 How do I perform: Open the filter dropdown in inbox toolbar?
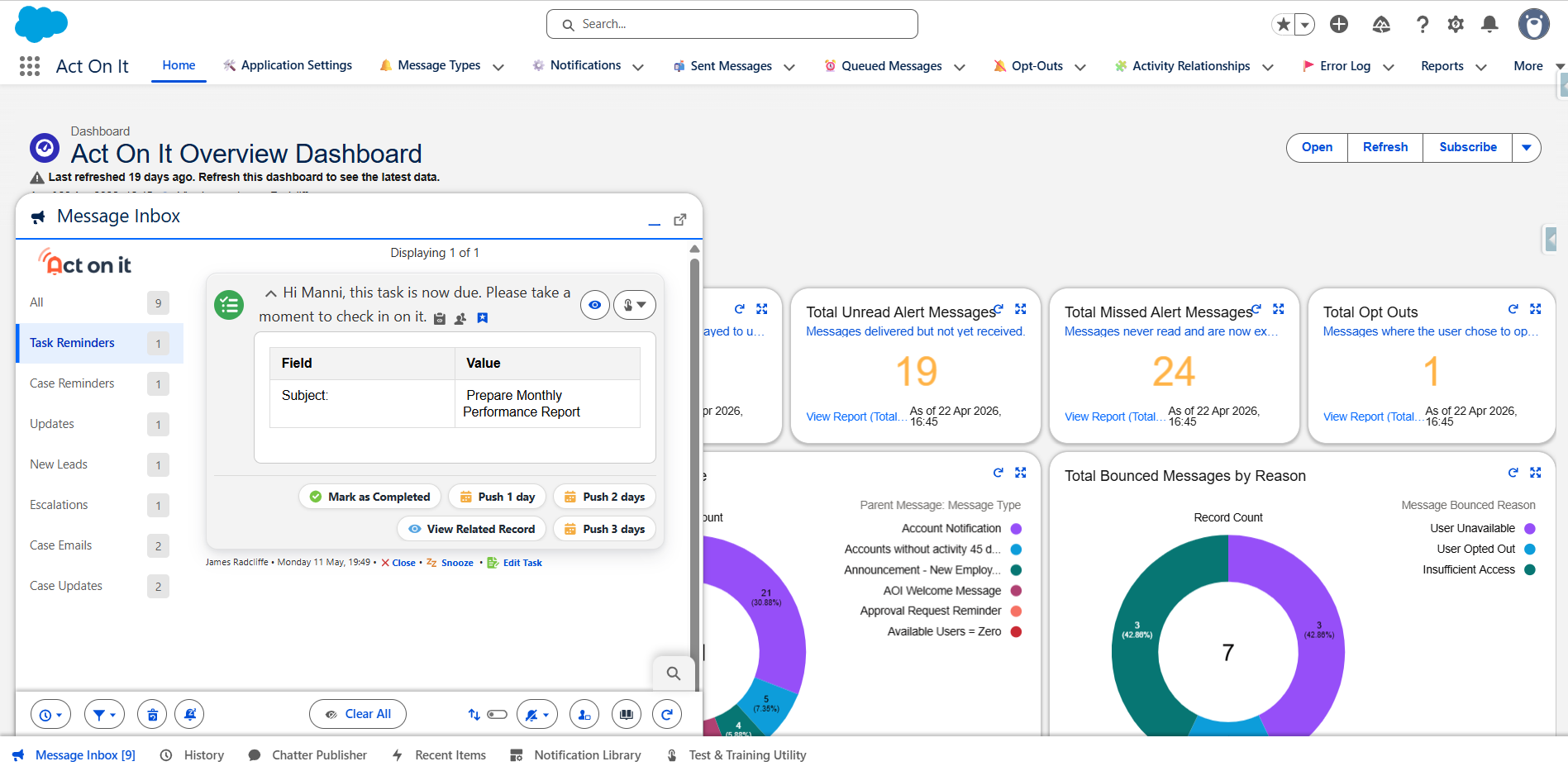coord(104,715)
